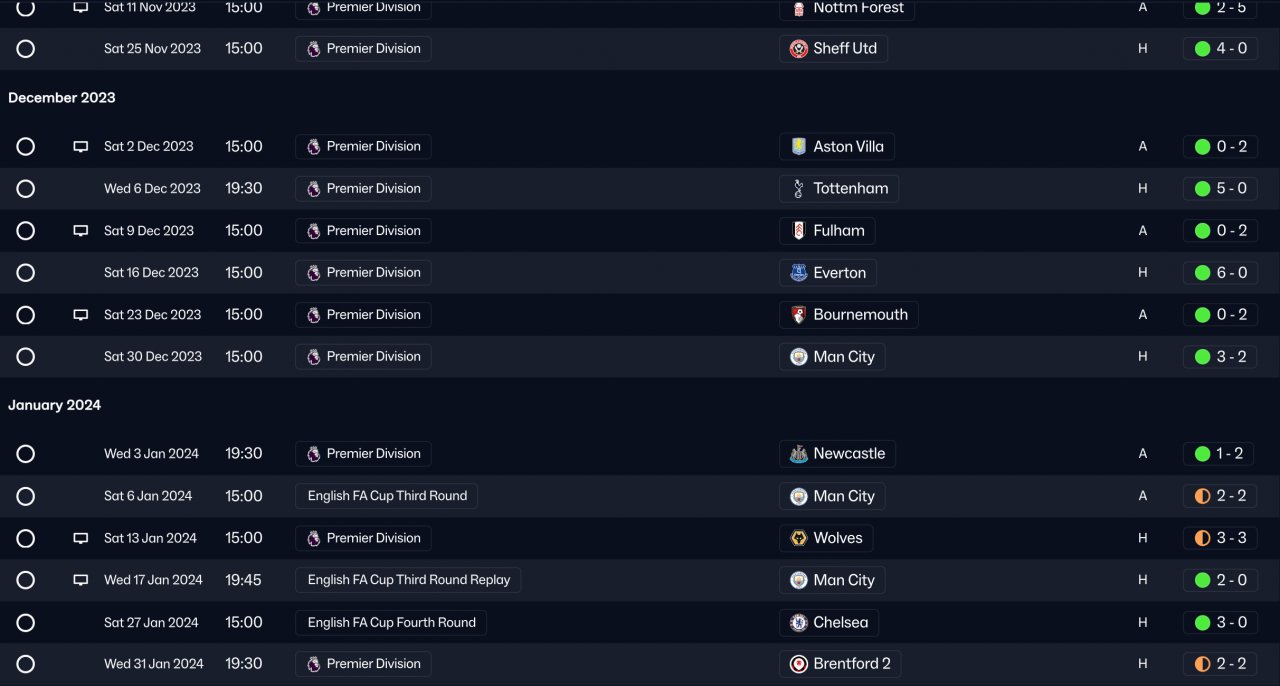View the 3 - 3 draw result against Wolves
The width and height of the screenshot is (1280, 686).
click(1220, 538)
